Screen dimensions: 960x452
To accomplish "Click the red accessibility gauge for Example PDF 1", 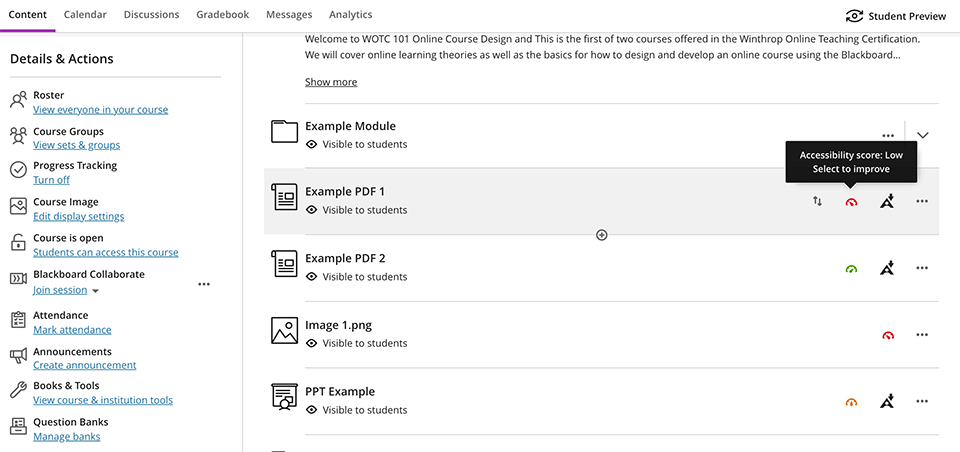I will (x=851, y=202).
